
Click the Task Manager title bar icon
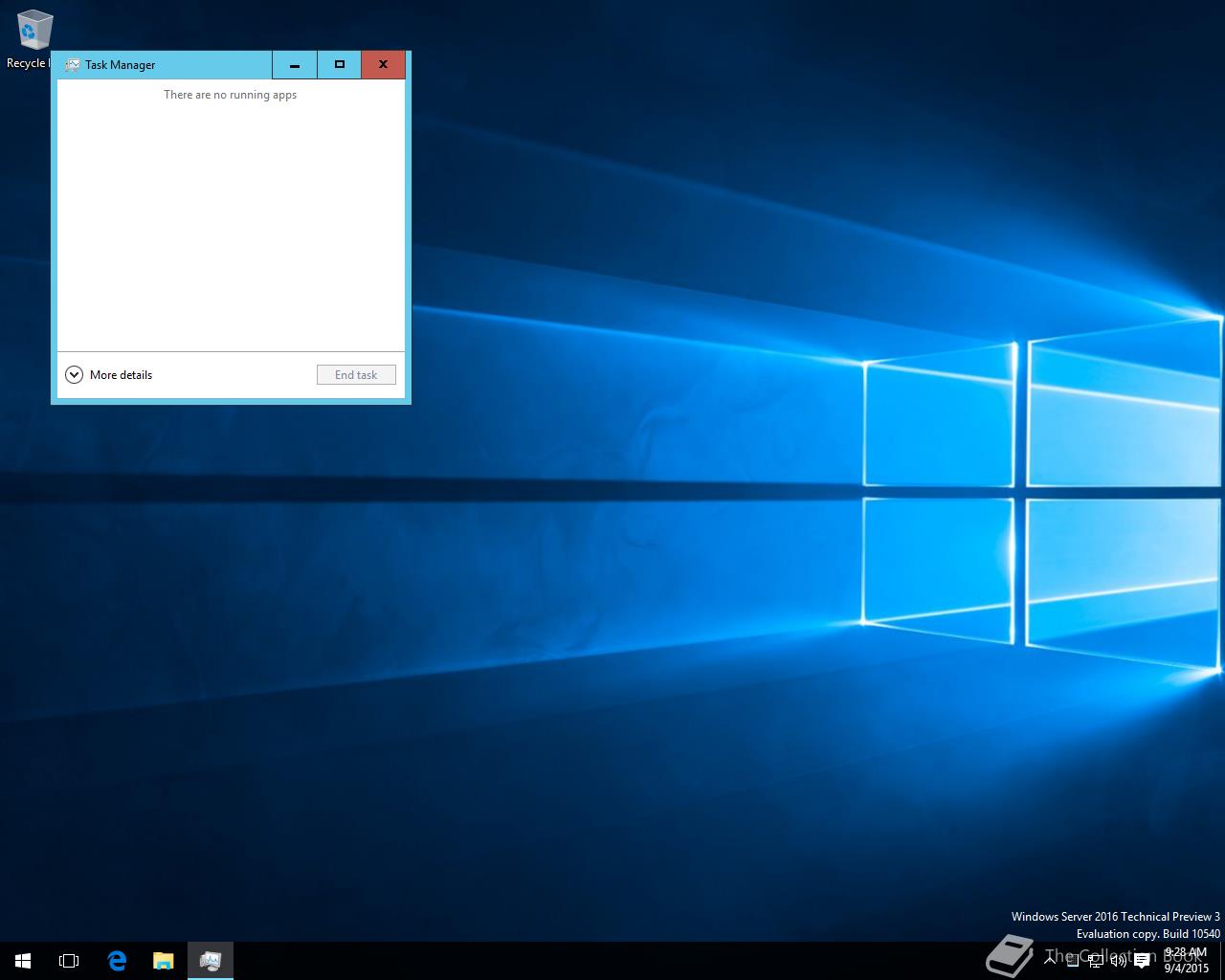coord(72,65)
